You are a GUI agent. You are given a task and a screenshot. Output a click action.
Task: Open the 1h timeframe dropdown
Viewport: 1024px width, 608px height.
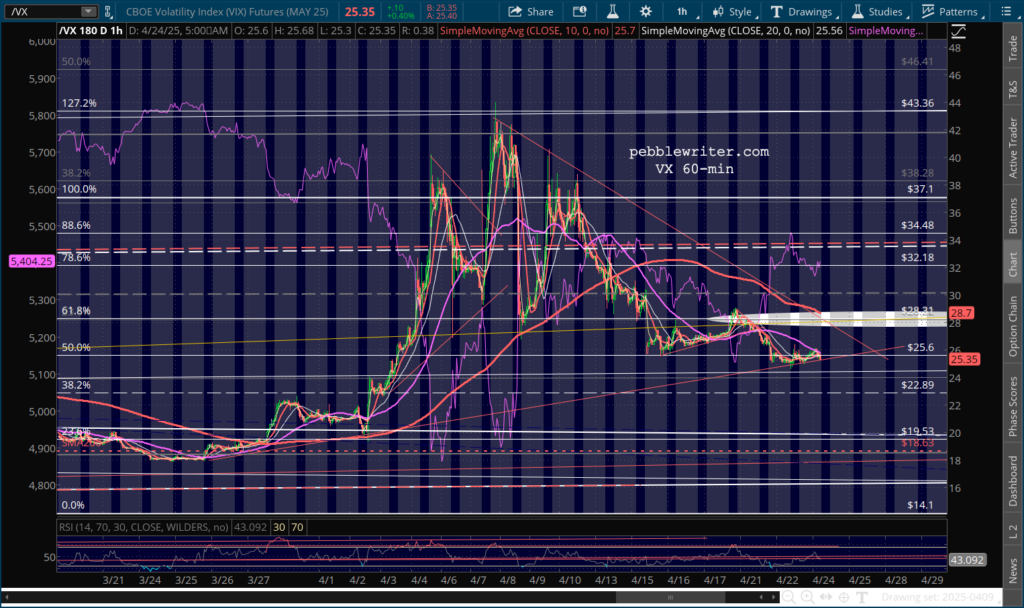click(x=684, y=12)
